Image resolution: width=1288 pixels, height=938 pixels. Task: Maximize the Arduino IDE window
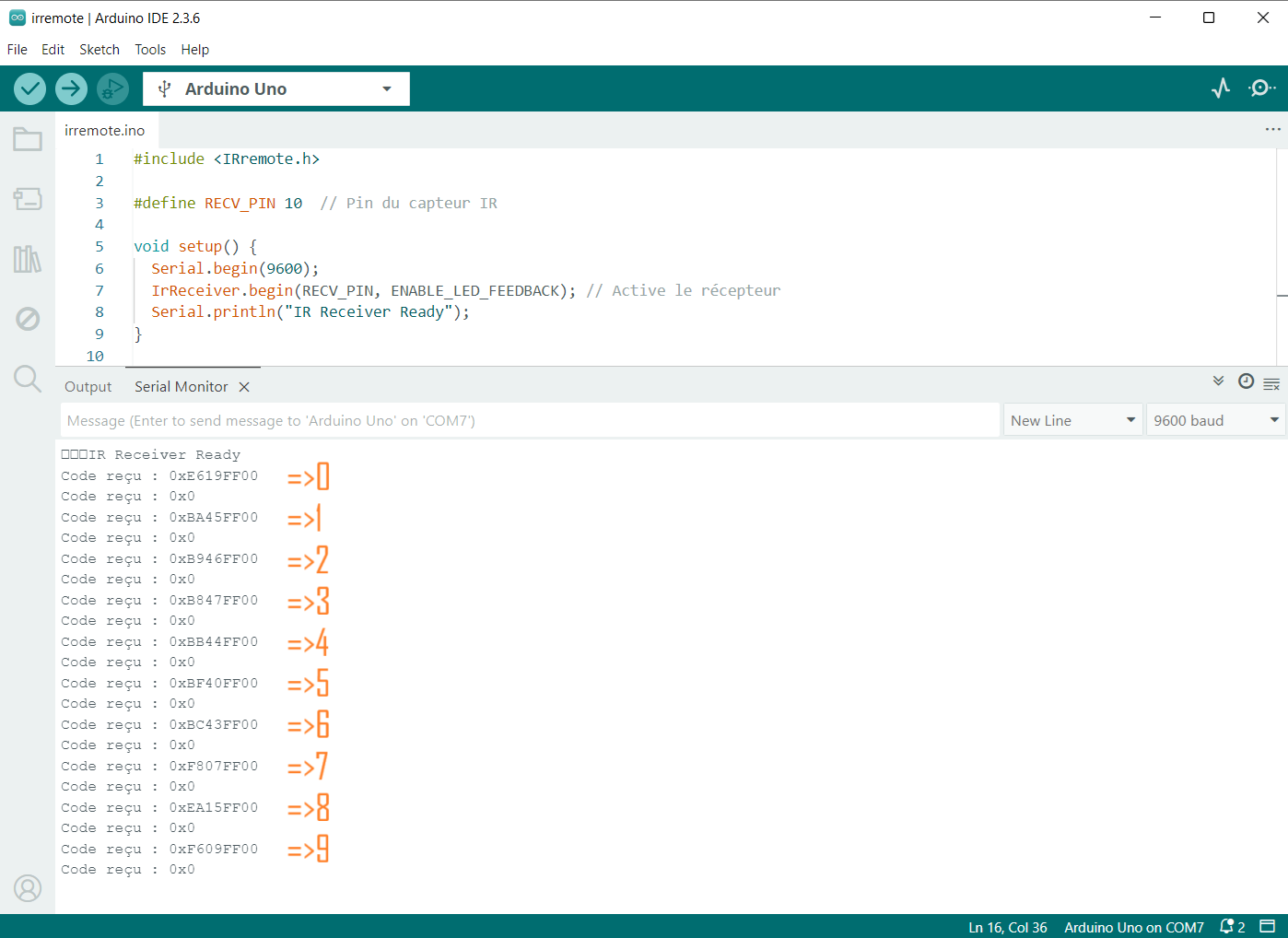point(1209,18)
